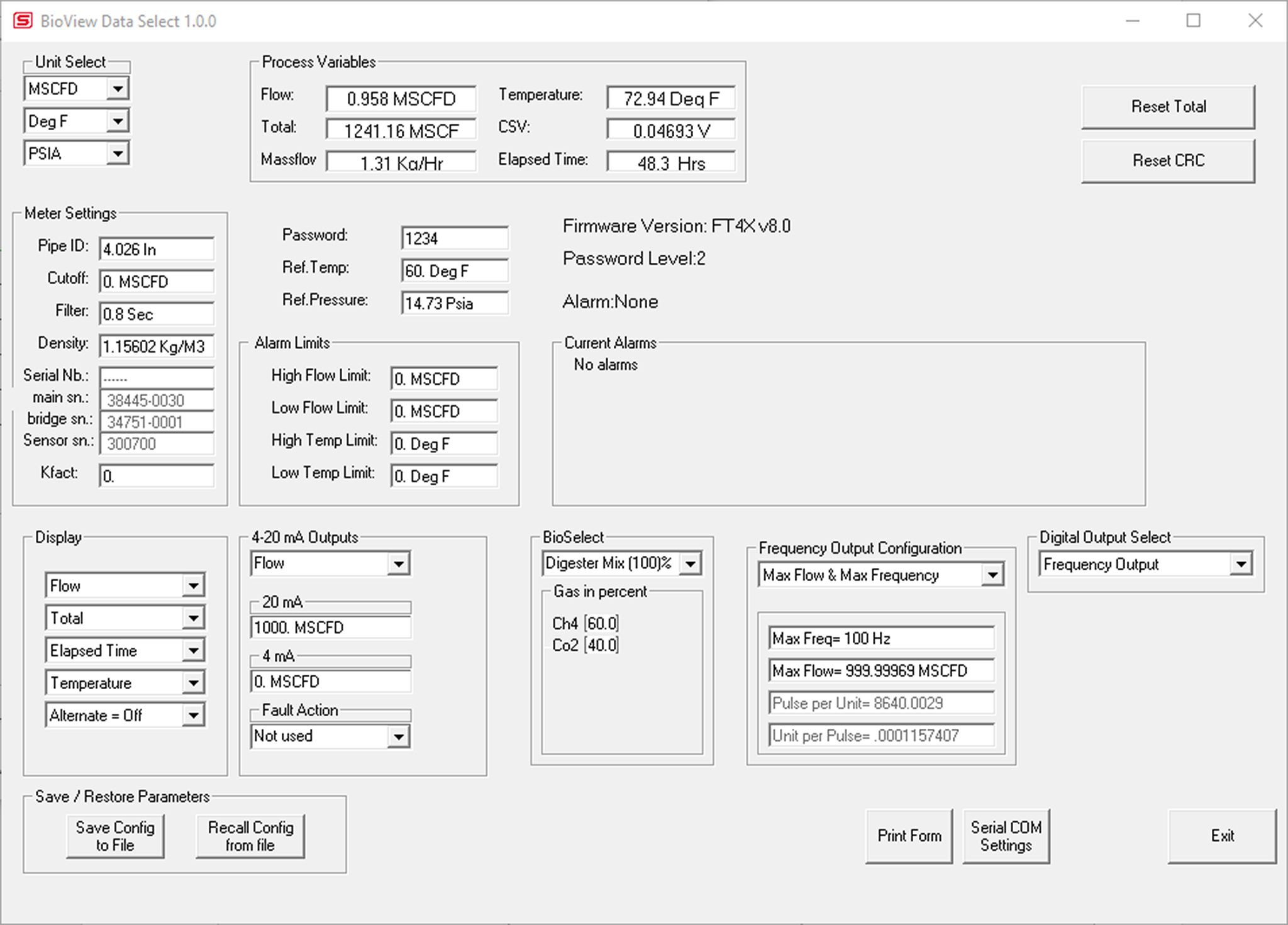Click Recall Config from file button

[250, 836]
